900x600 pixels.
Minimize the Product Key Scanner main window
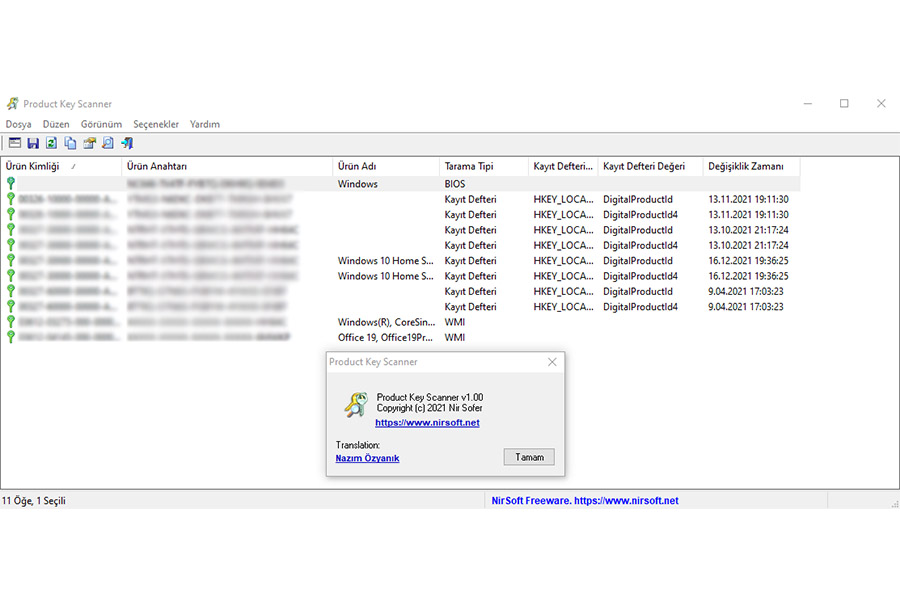808,103
